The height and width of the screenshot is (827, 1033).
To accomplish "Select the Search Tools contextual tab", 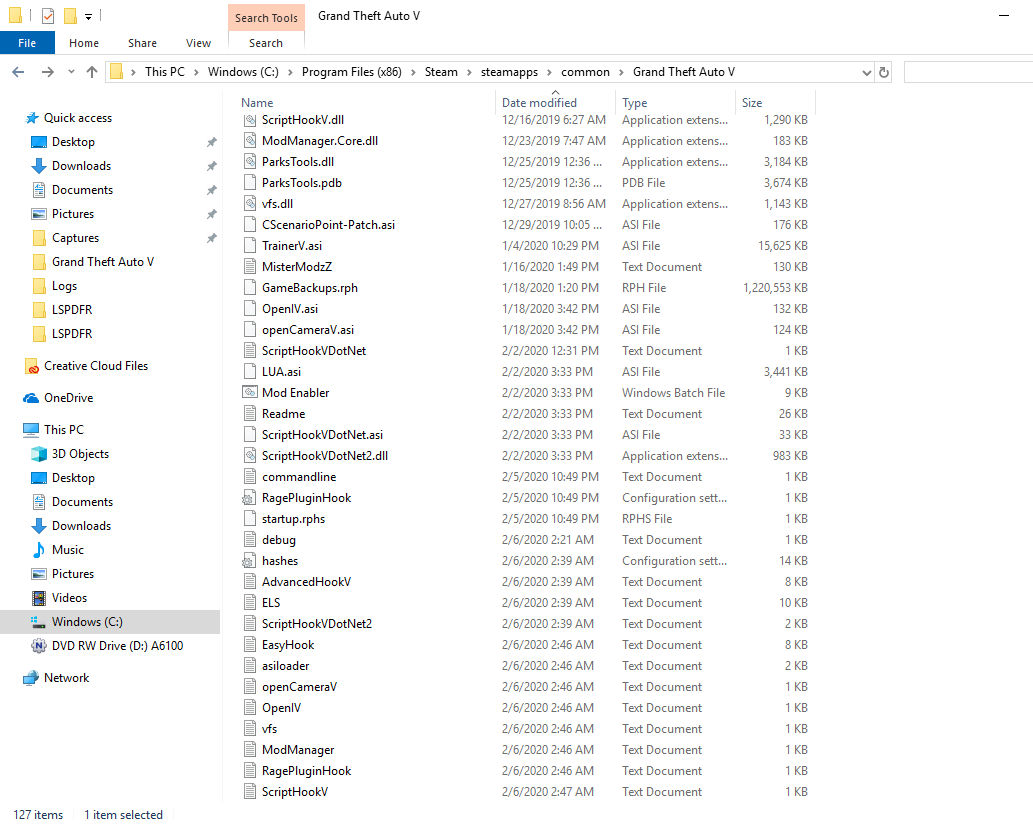I will click(x=266, y=18).
